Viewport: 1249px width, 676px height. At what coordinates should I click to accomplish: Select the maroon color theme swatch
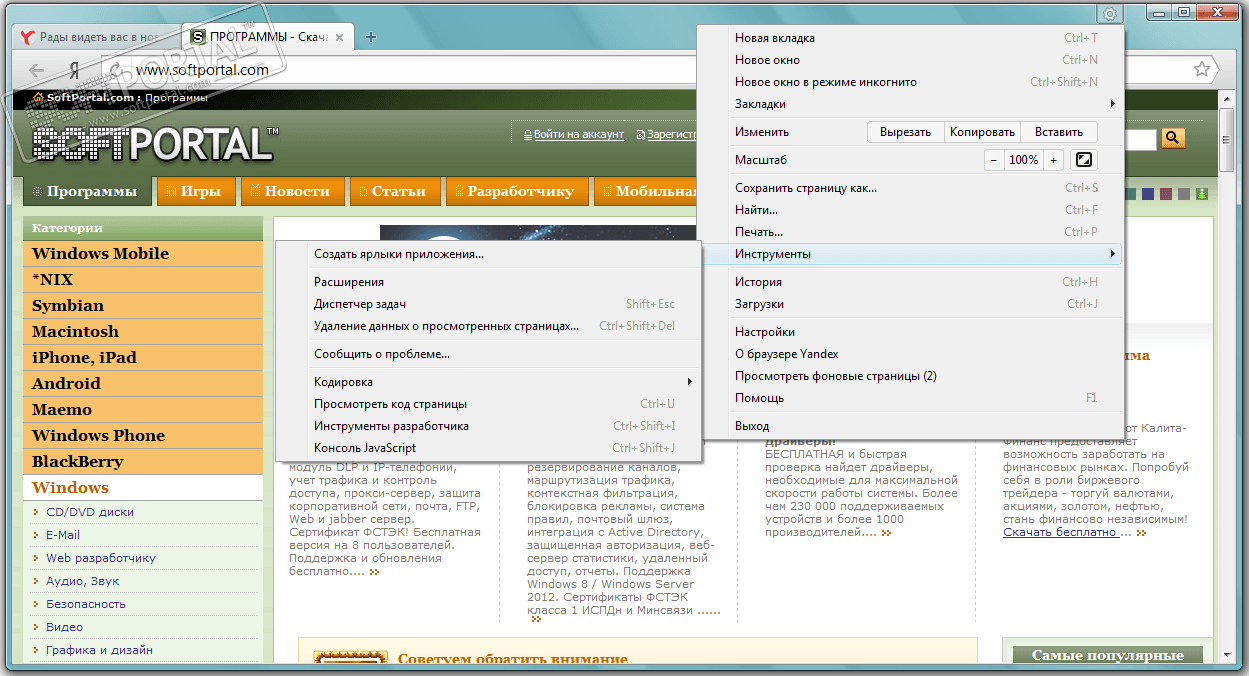(1167, 194)
